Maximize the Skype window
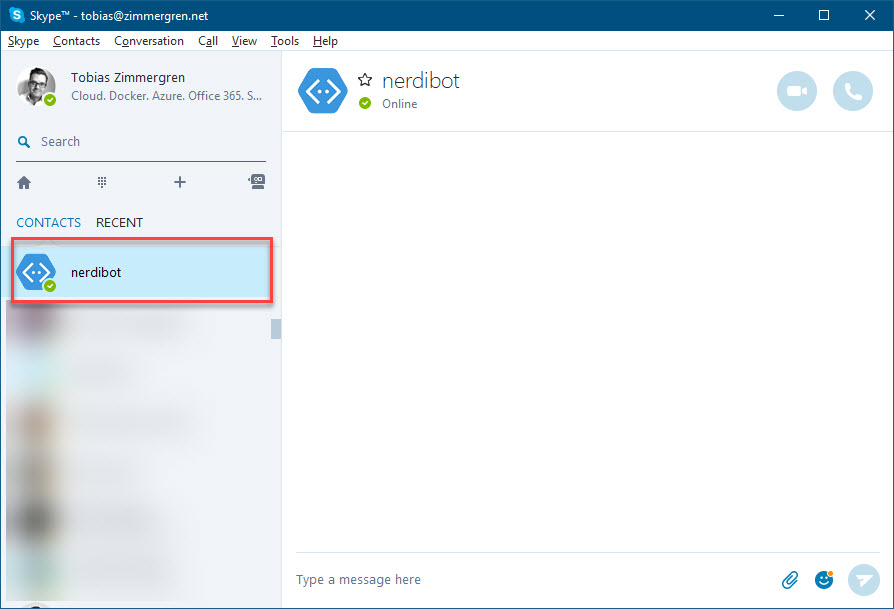The height and width of the screenshot is (609, 894). [x=824, y=15]
